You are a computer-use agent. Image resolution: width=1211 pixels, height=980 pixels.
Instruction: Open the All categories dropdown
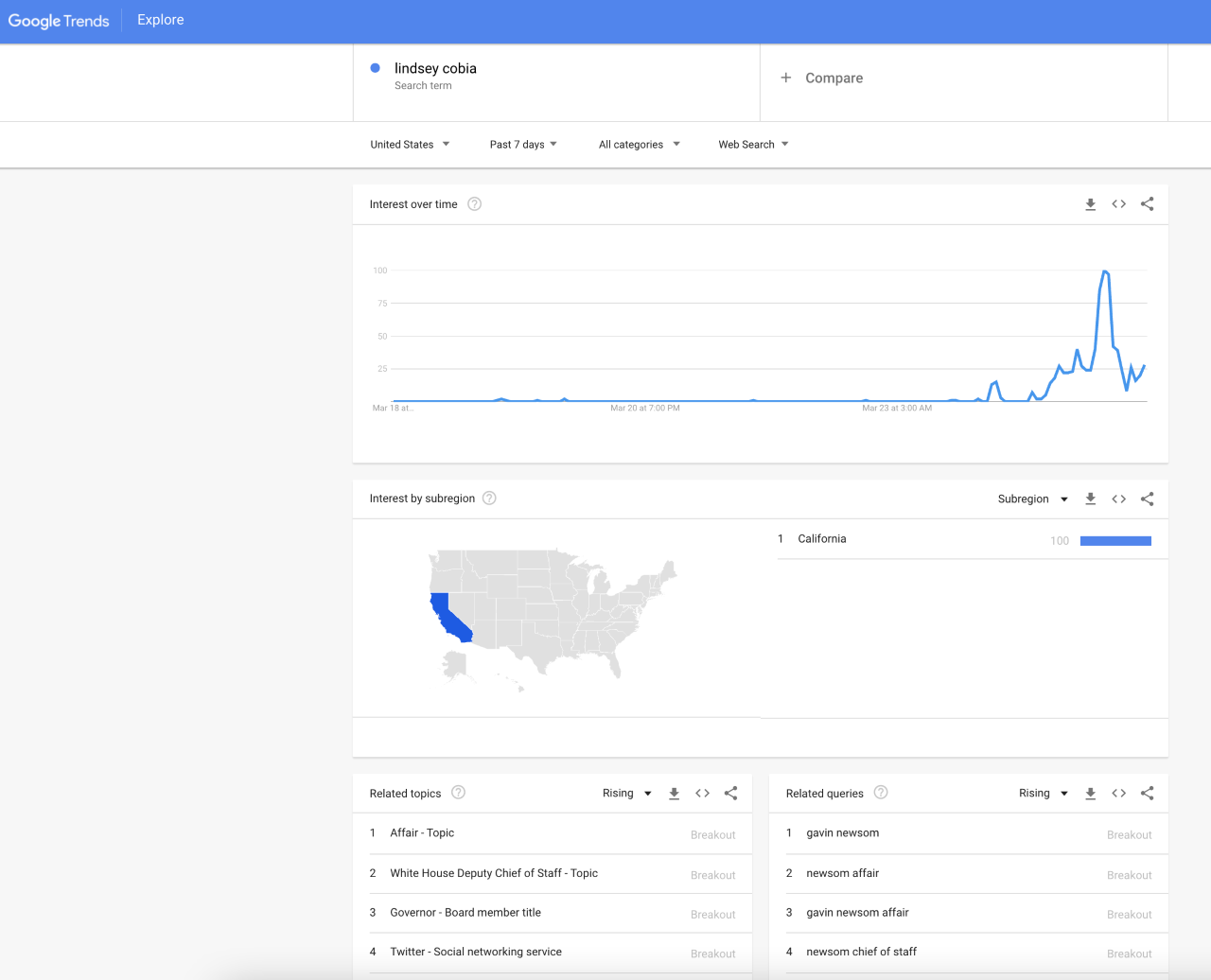click(x=639, y=145)
